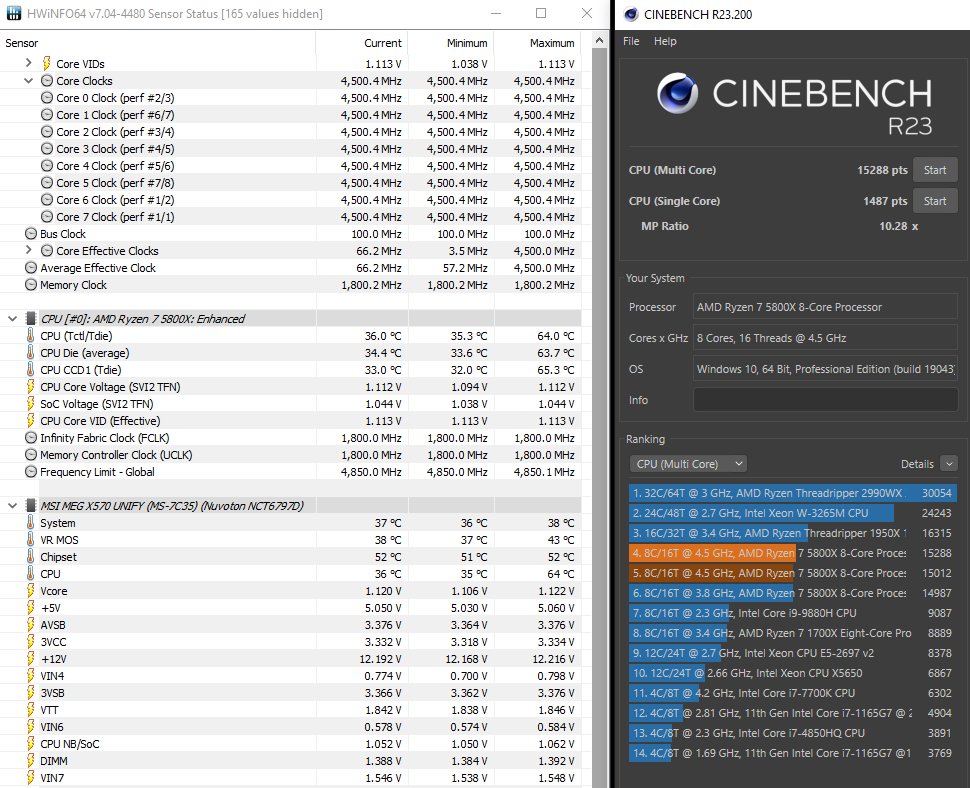Click the Infinity Fabric Clock icon
Screen dimensions: 970x788
[31, 438]
